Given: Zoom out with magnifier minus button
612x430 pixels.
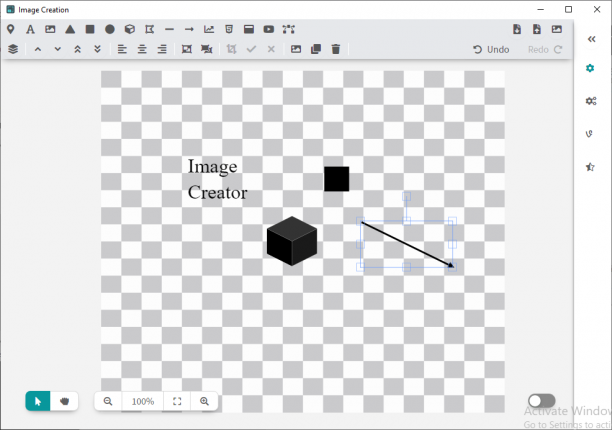Looking at the screenshot, I should (x=108, y=401).
